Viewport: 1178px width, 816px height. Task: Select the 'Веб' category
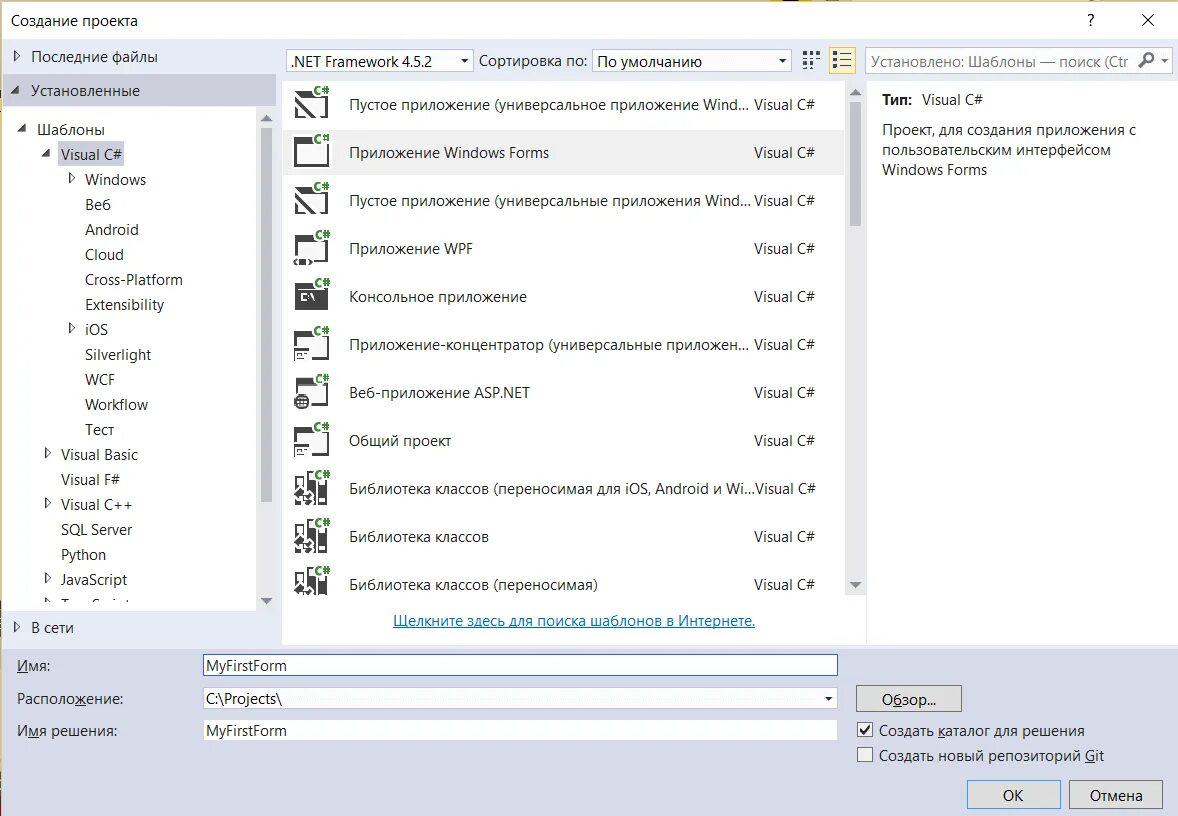pos(98,204)
